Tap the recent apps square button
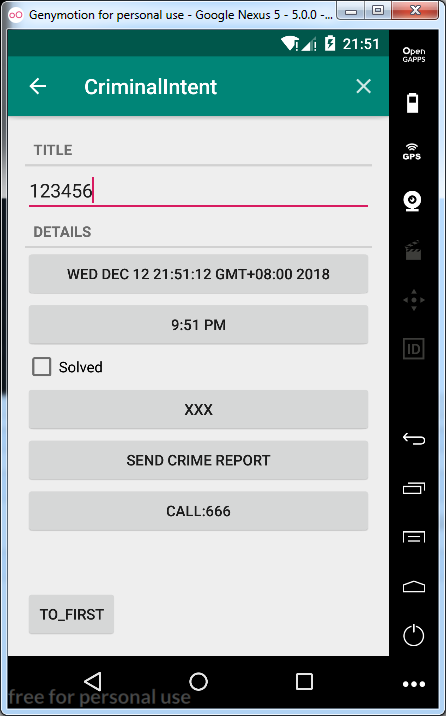 [304, 681]
